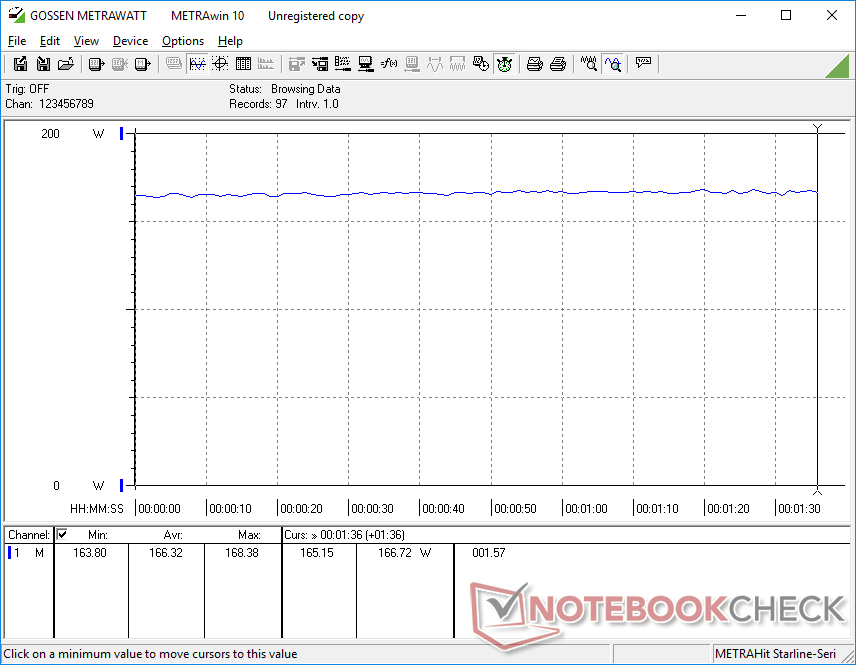Open the data table view icon
856x665 pixels.
click(243, 64)
